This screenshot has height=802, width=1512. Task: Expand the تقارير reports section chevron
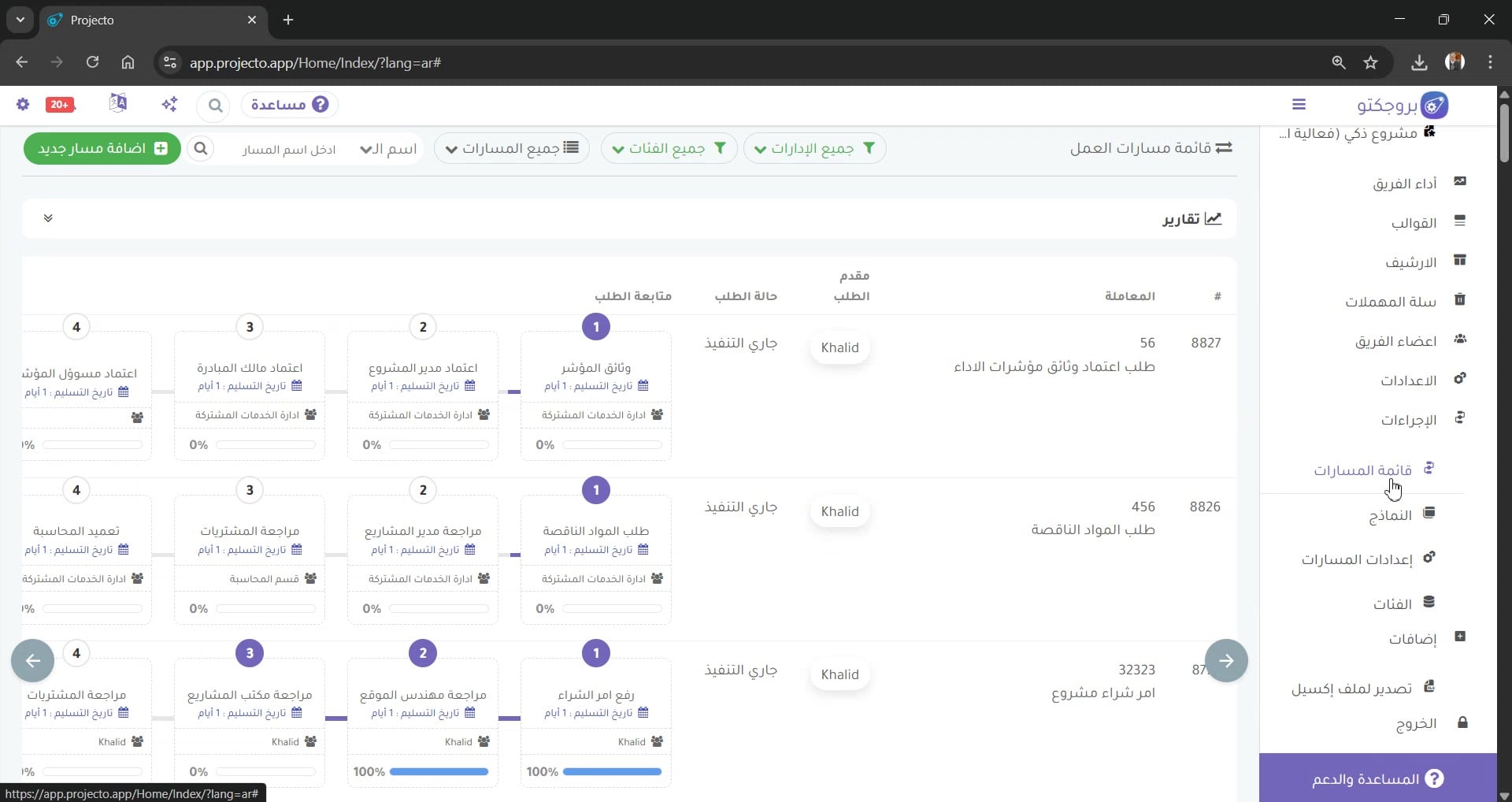point(48,218)
